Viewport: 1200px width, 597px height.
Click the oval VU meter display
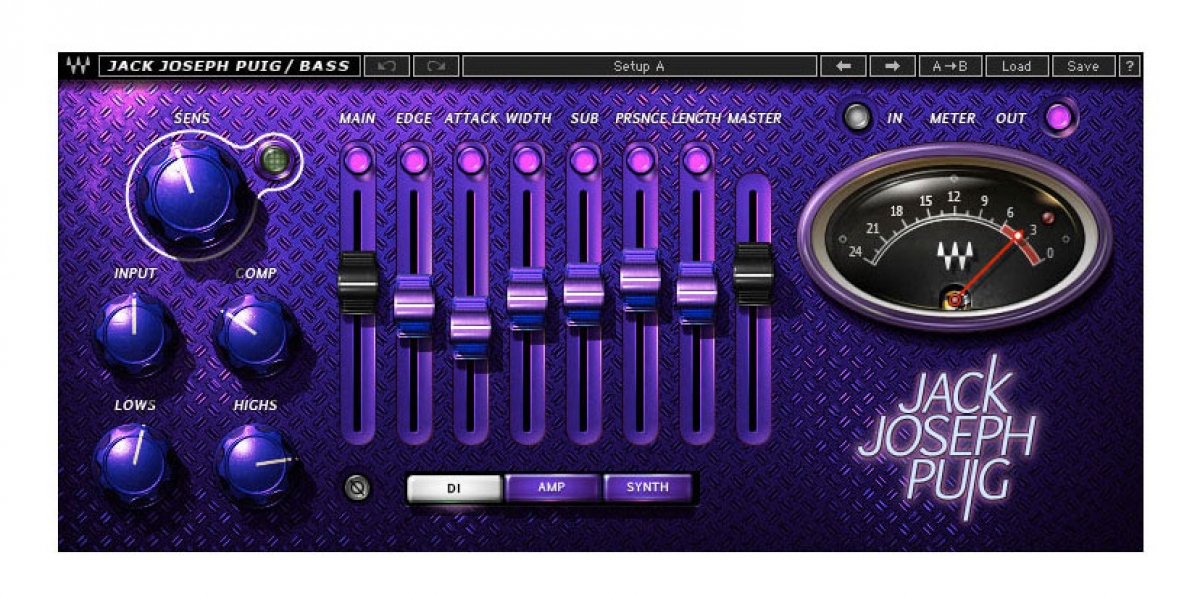pos(955,237)
